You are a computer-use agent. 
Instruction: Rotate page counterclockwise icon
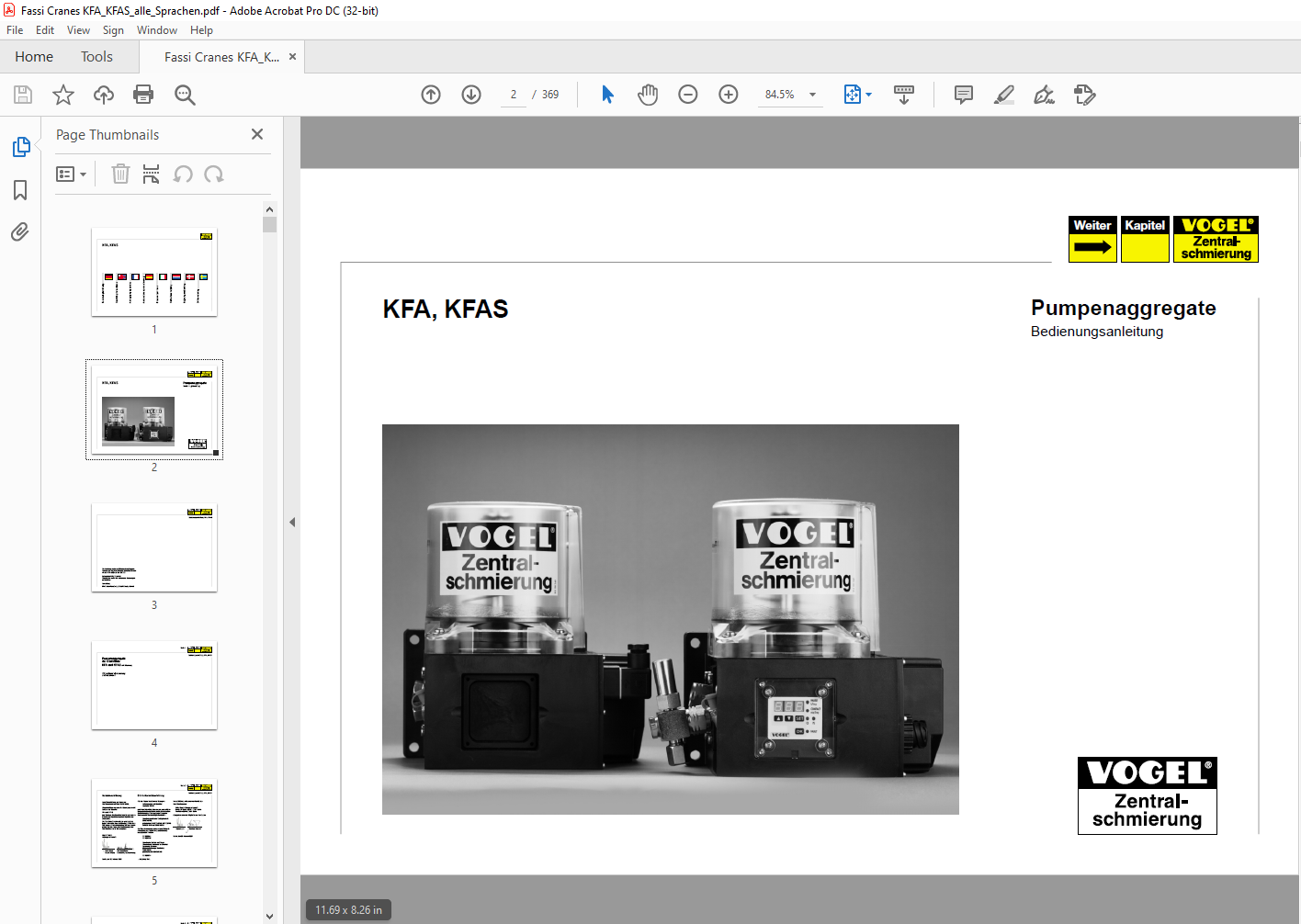183,174
